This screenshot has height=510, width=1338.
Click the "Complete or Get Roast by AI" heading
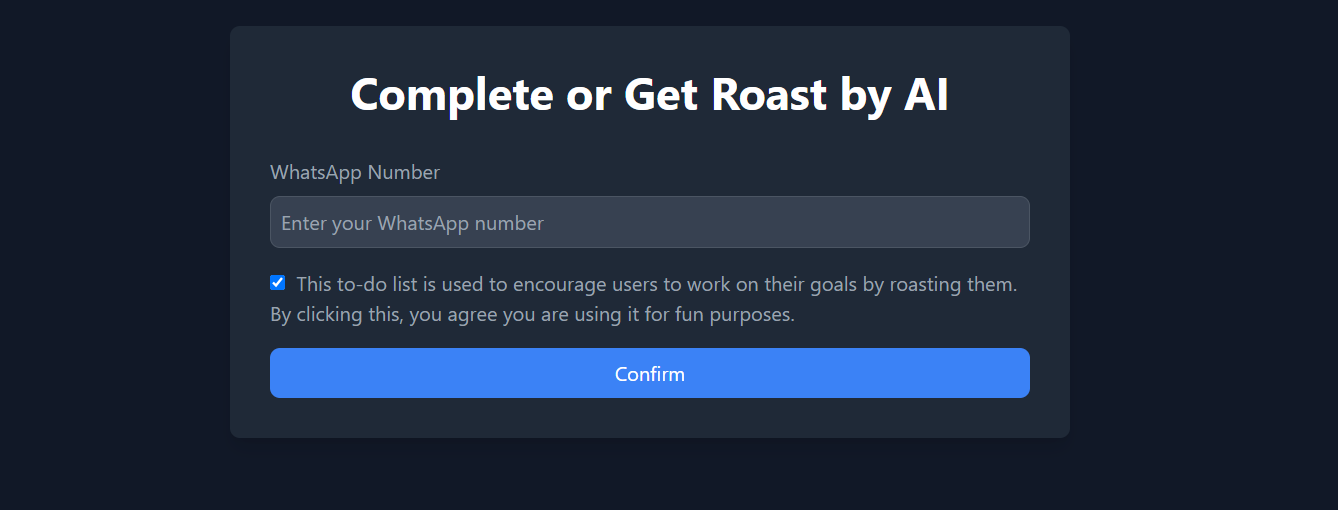tap(649, 95)
